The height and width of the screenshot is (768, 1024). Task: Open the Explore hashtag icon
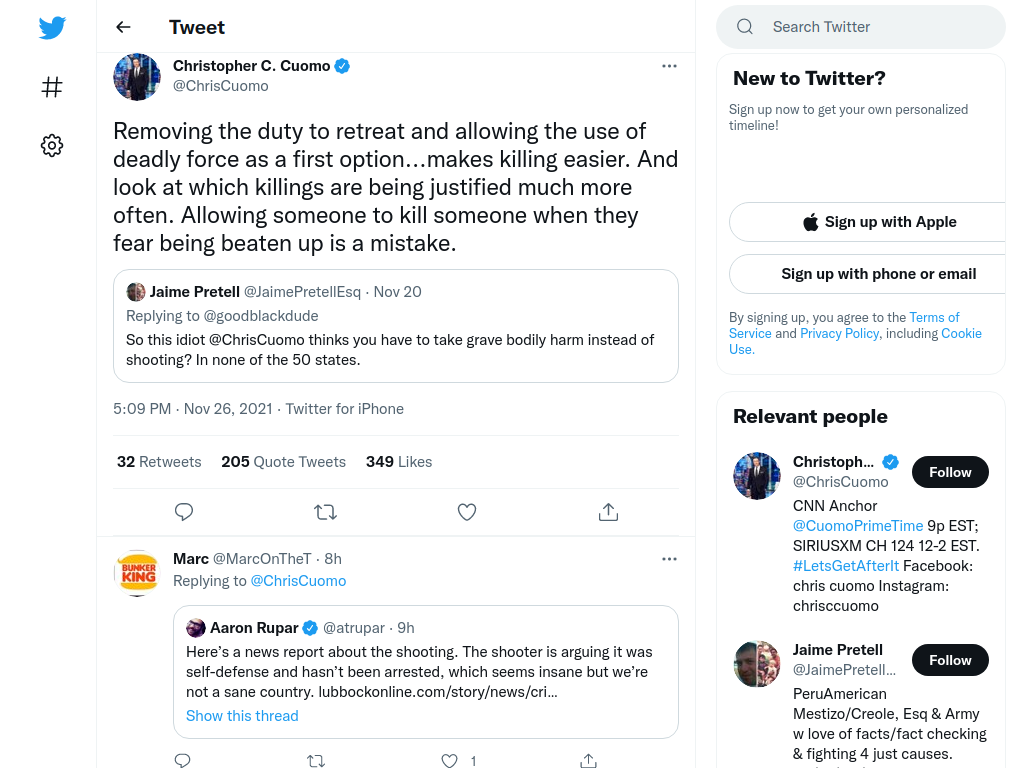[52, 87]
